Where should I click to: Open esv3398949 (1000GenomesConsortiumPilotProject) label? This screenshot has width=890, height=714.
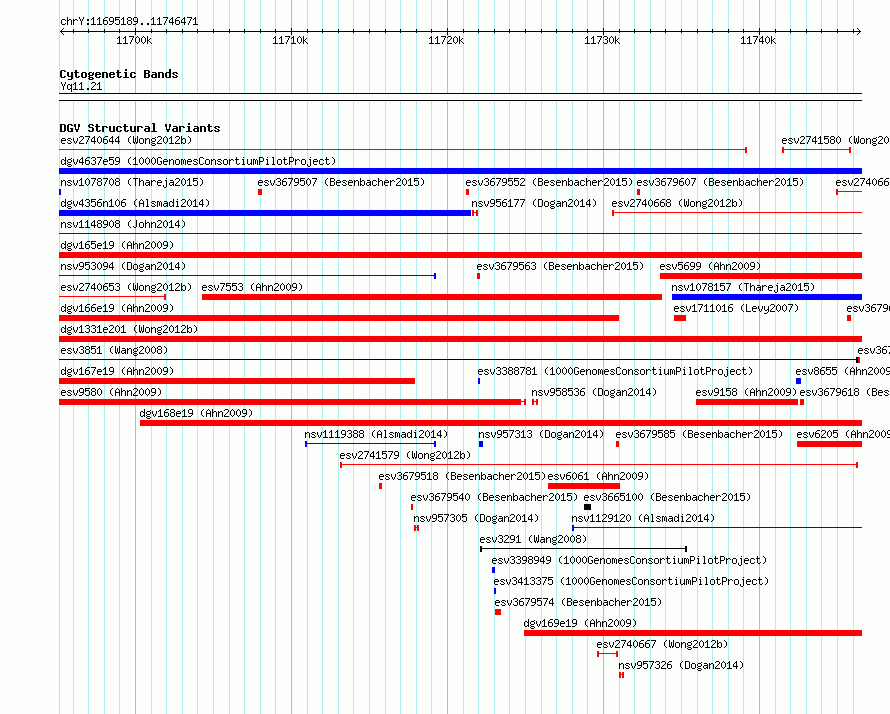tap(629, 560)
